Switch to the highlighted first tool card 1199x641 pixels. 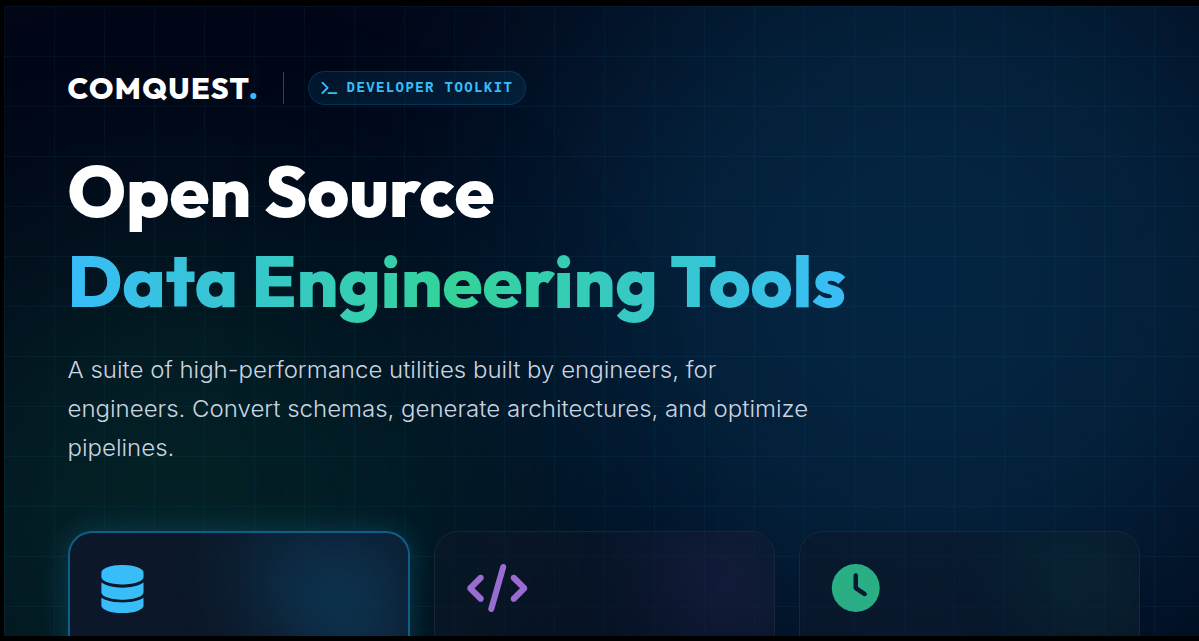238,590
